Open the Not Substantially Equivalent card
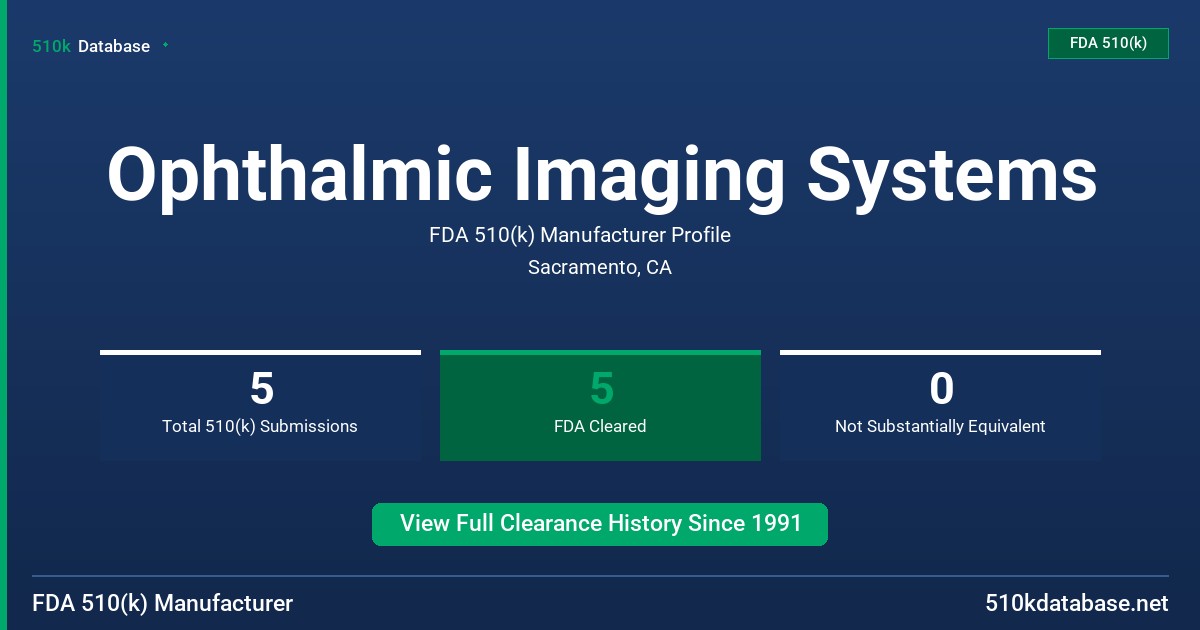The height and width of the screenshot is (630, 1200). [940, 405]
